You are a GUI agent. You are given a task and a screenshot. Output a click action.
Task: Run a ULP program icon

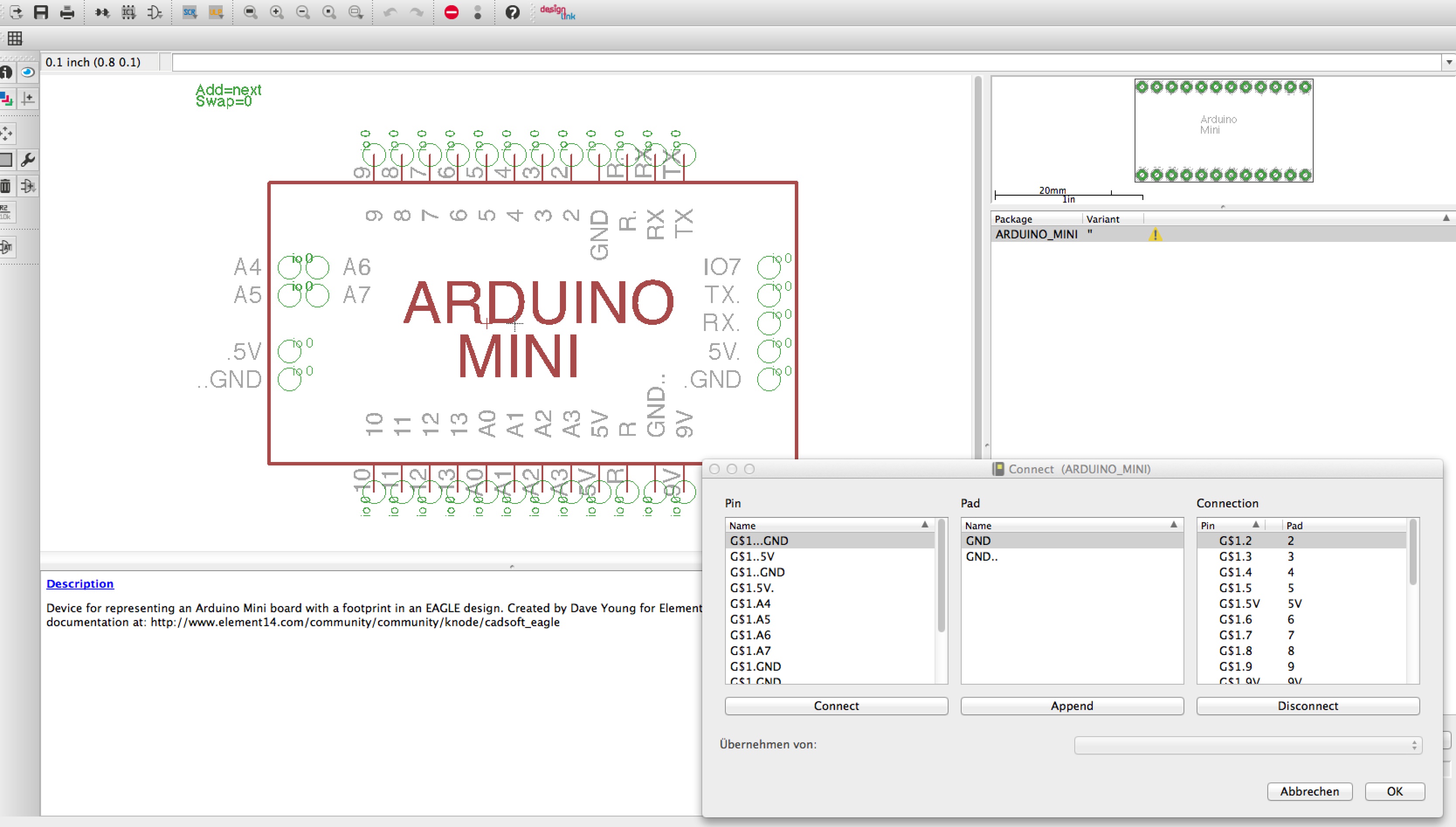pos(217,12)
